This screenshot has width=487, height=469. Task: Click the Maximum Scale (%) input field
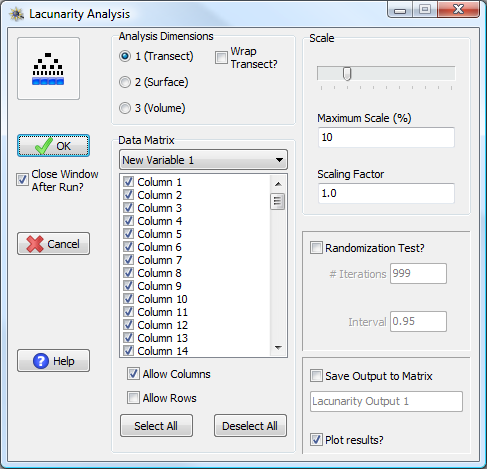[386, 137]
